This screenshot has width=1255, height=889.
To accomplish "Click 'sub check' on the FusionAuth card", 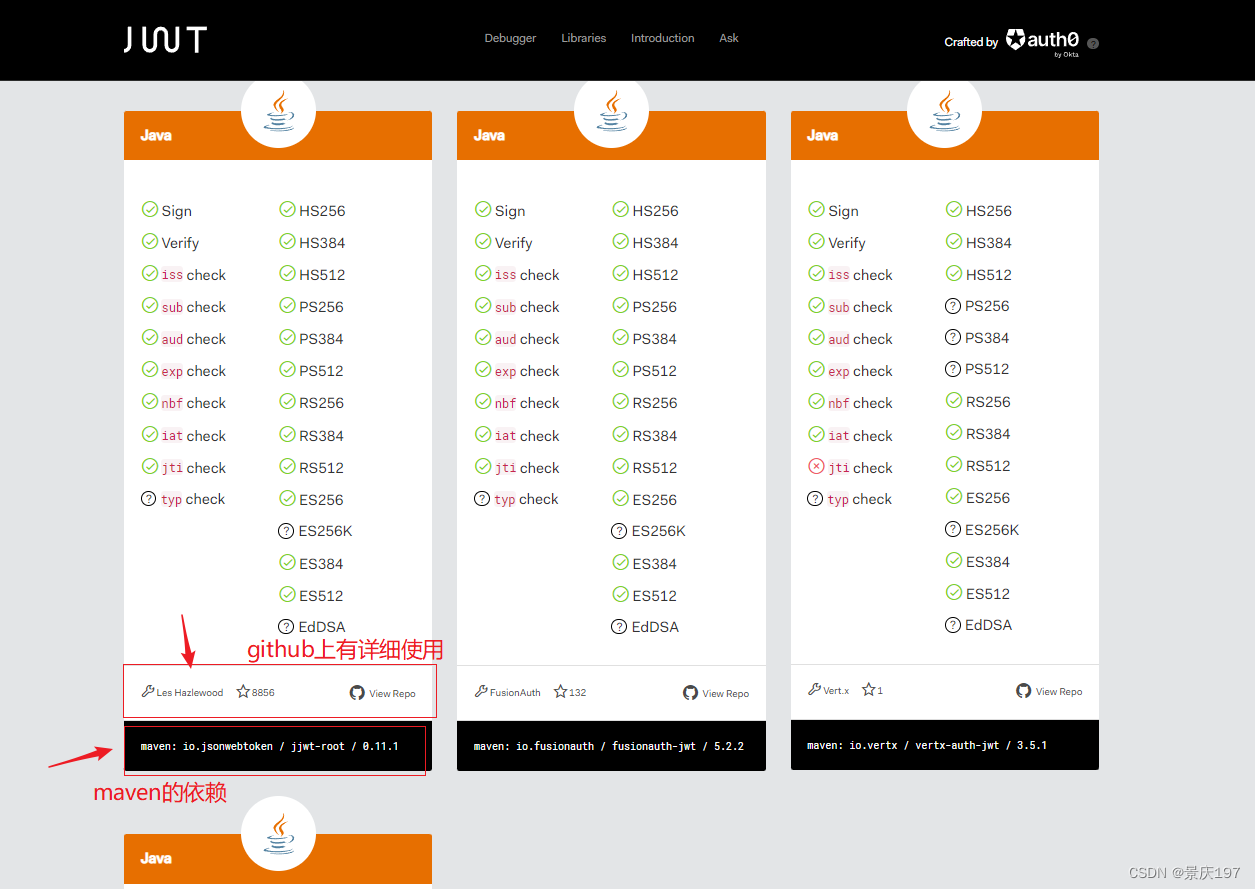I will (527, 307).
